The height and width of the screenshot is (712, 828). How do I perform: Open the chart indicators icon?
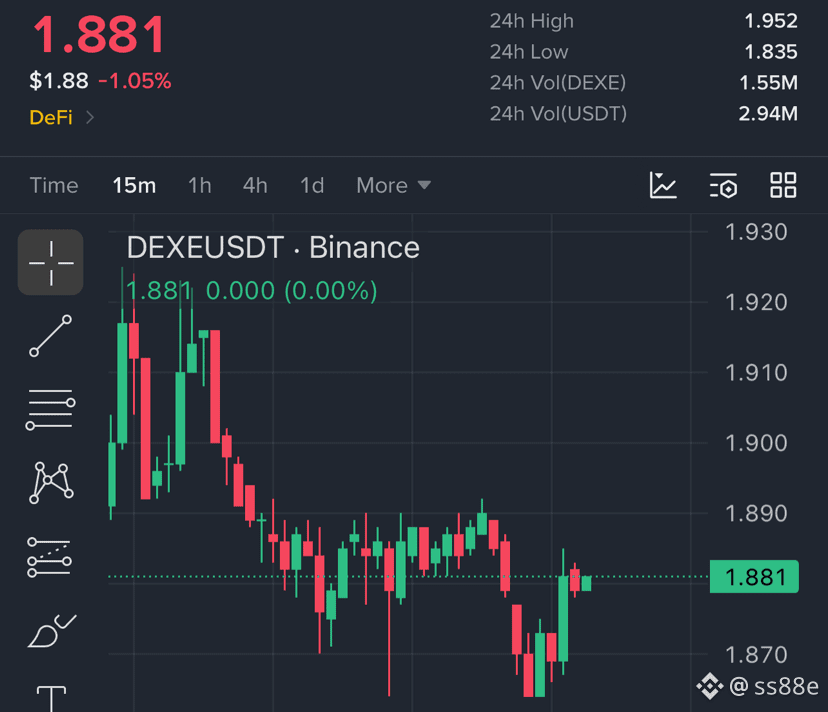pyautogui.click(x=663, y=185)
